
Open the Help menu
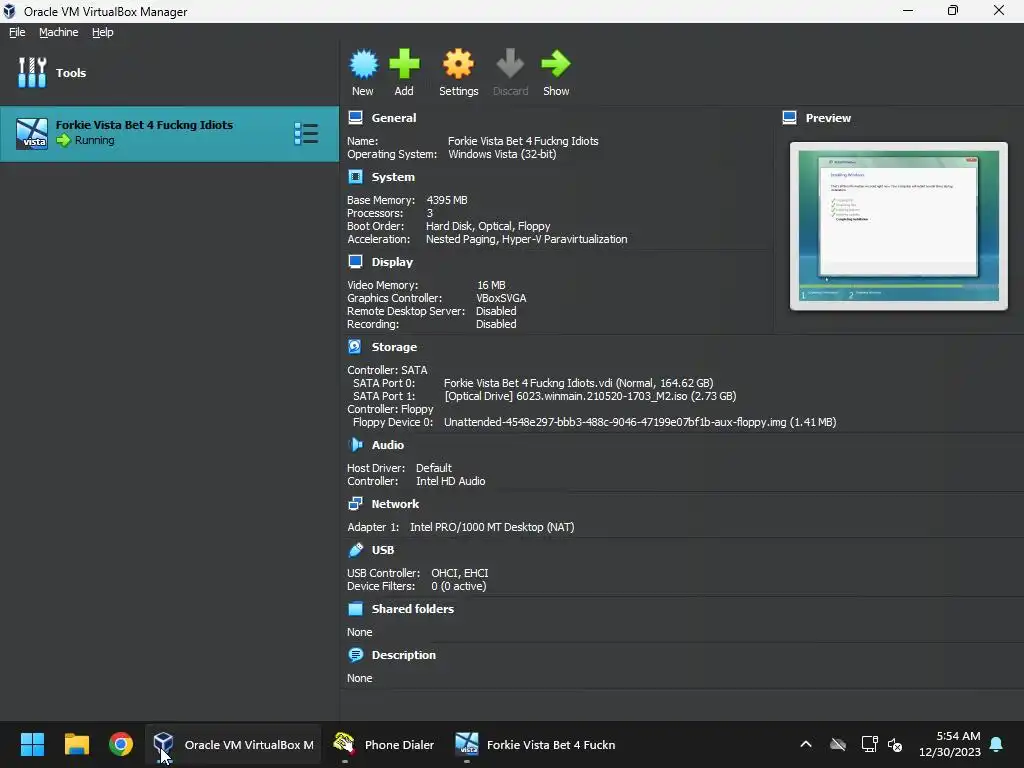point(103,32)
